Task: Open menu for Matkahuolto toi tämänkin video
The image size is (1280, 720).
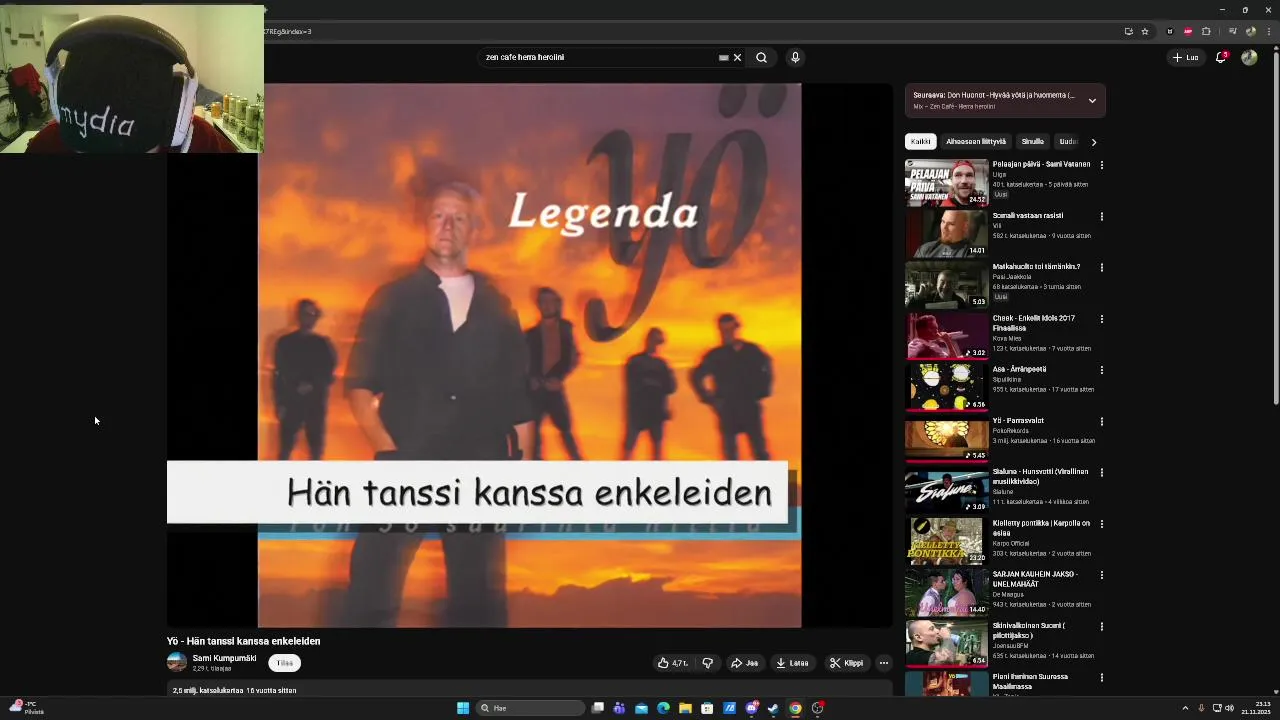Action: [1102, 268]
